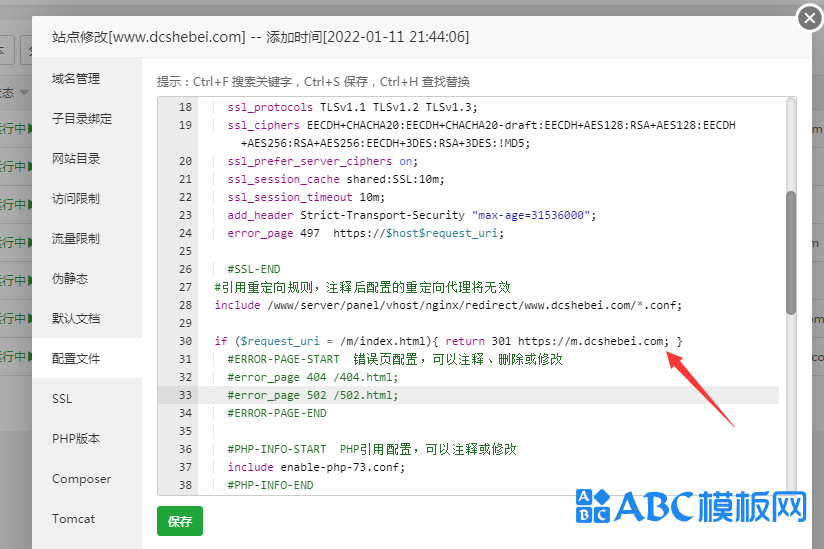824x549 pixels.
Task: Select the 配置文件 tab
Action: (76, 358)
